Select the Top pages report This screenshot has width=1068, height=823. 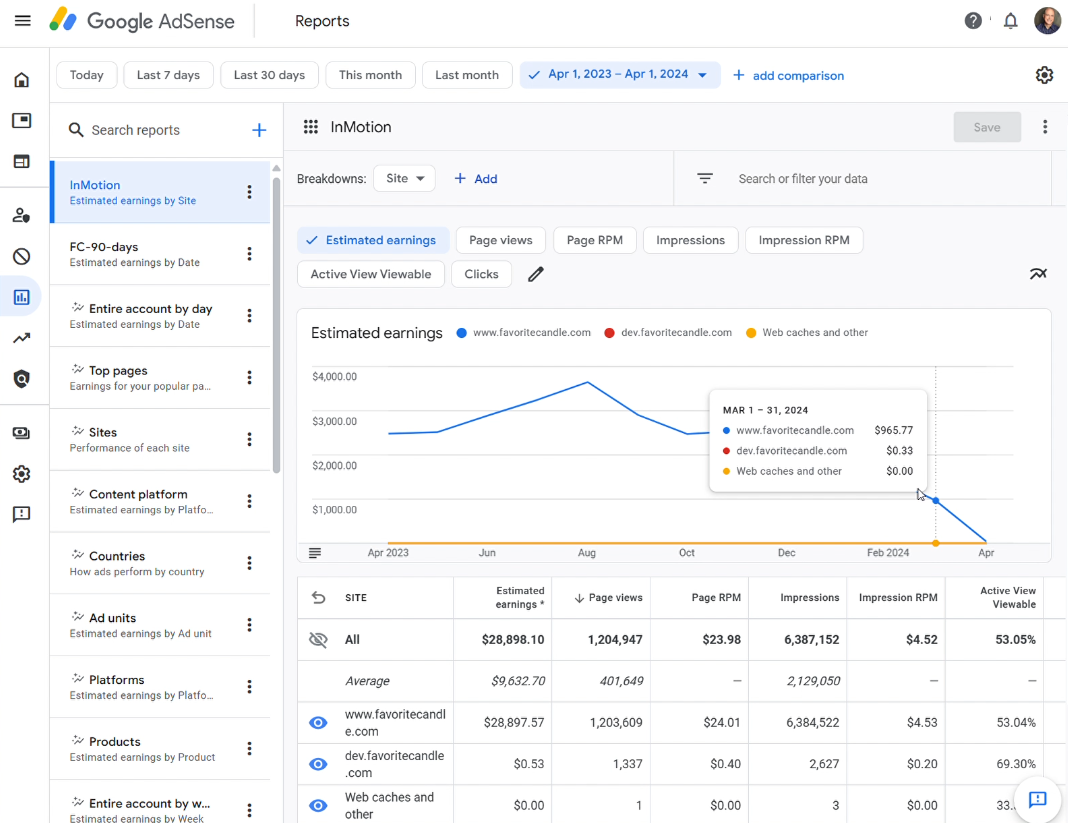(160, 378)
